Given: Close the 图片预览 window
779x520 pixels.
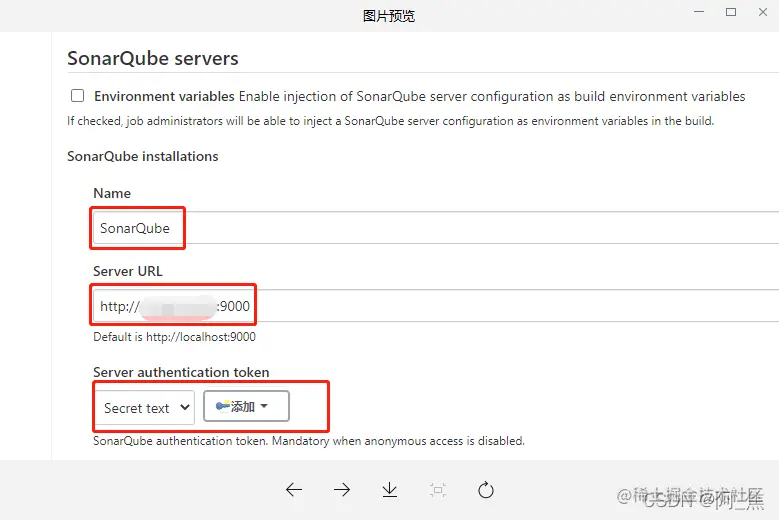Looking at the screenshot, I should (x=763, y=12).
